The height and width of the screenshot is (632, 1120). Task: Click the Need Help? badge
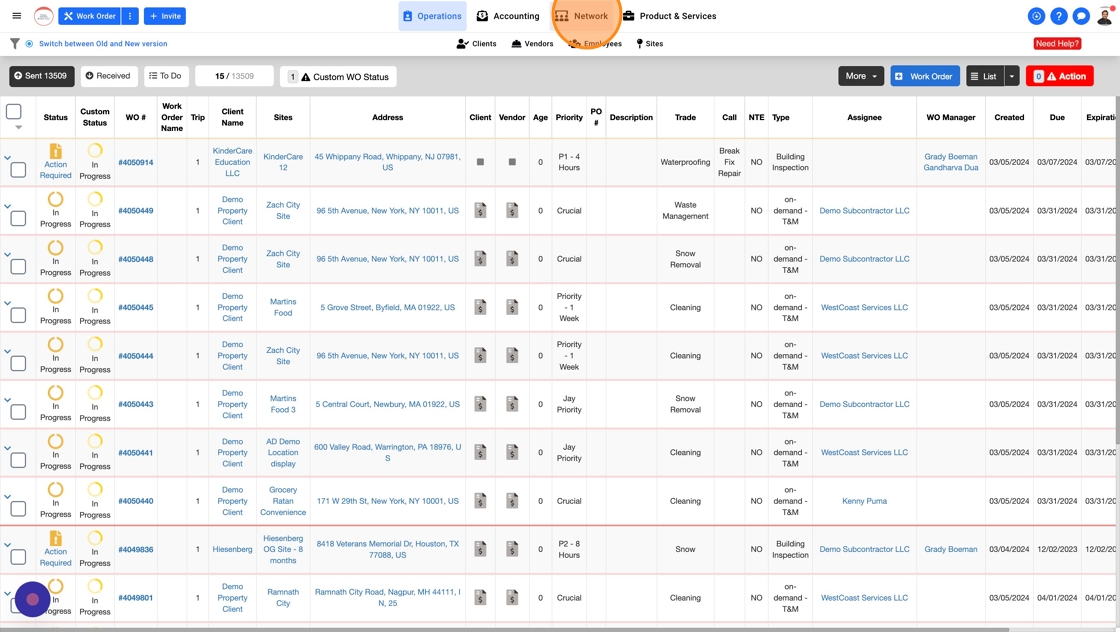point(1057,44)
